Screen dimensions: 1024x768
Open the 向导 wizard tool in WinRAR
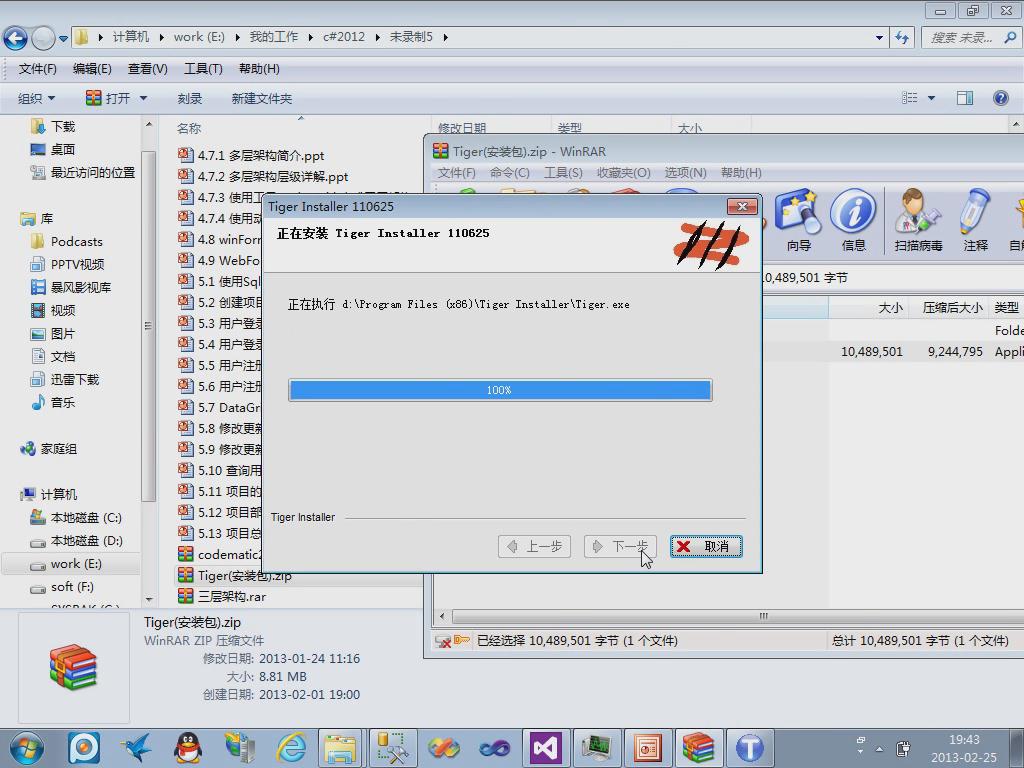pos(798,220)
